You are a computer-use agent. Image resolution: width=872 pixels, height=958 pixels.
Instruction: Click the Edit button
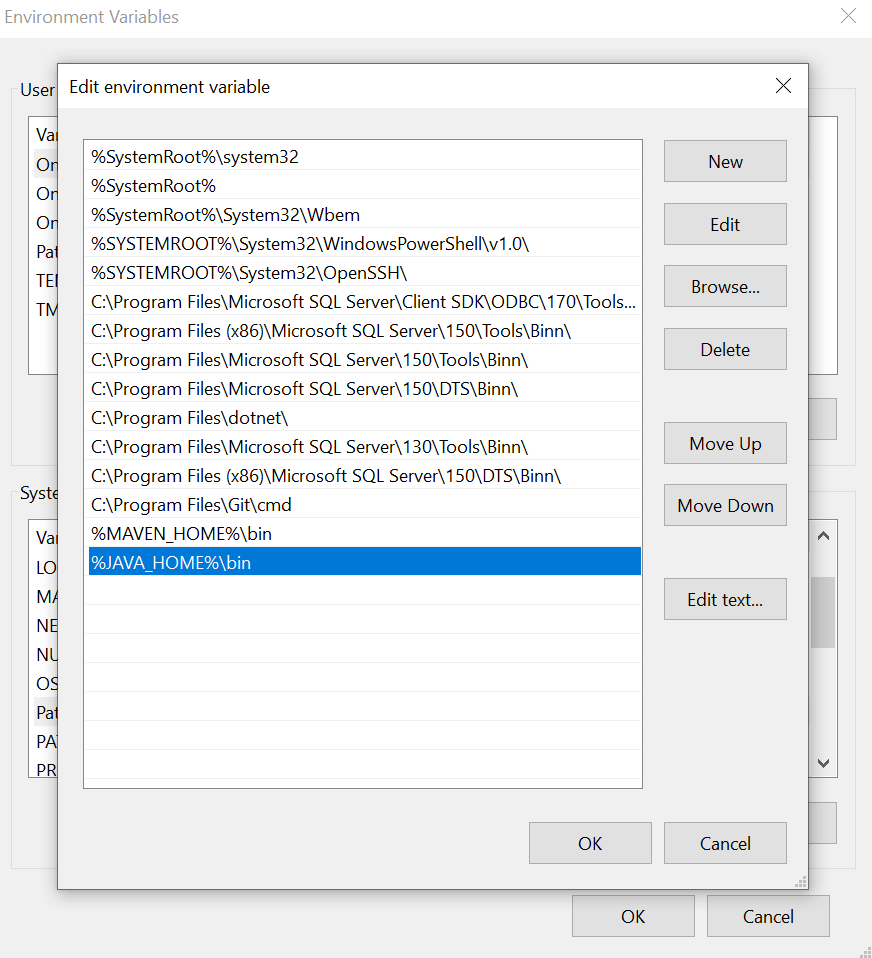click(725, 224)
